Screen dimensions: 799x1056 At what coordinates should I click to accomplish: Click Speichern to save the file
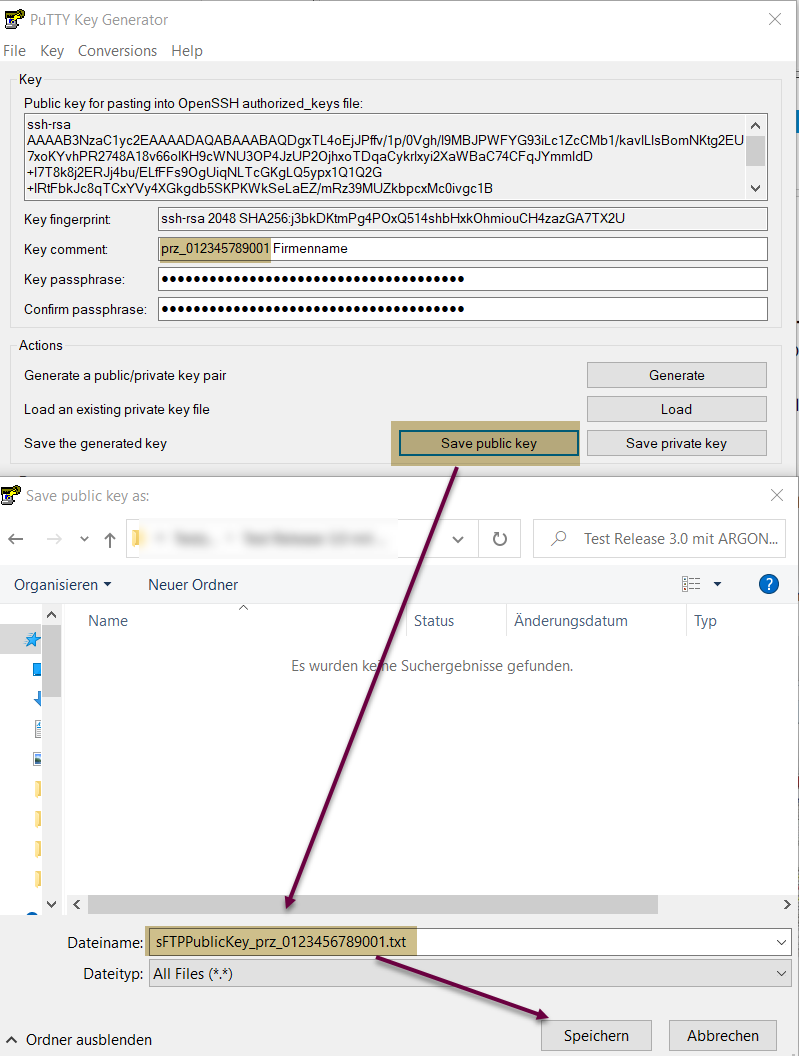click(596, 1035)
